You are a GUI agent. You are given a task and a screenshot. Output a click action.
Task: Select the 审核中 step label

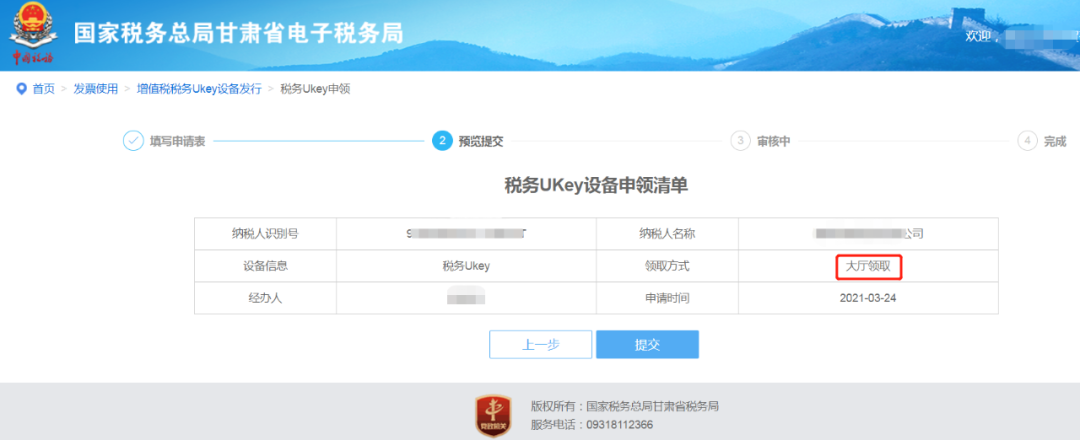pos(773,142)
